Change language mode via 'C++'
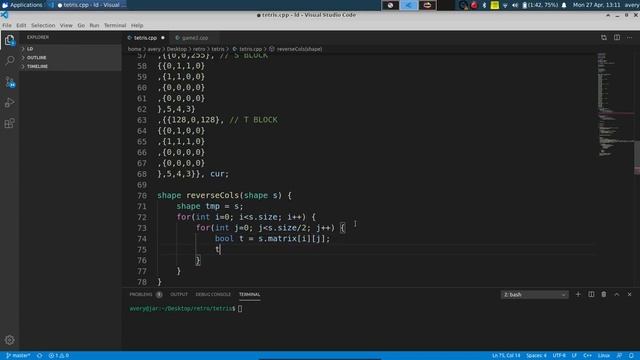 pyautogui.click(x=587, y=356)
